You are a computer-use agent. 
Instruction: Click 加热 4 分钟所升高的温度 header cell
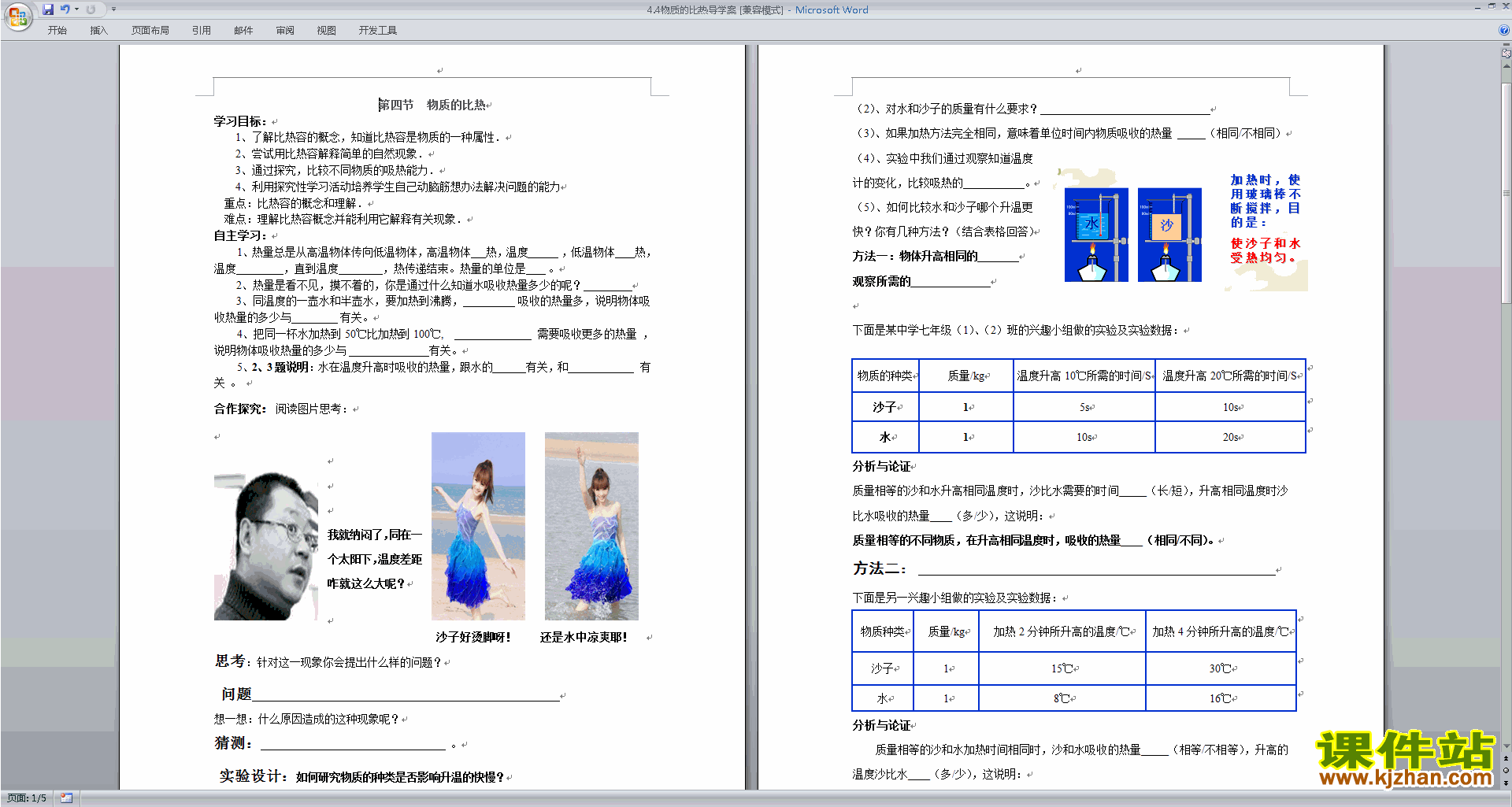click(x=1221, y=631)
